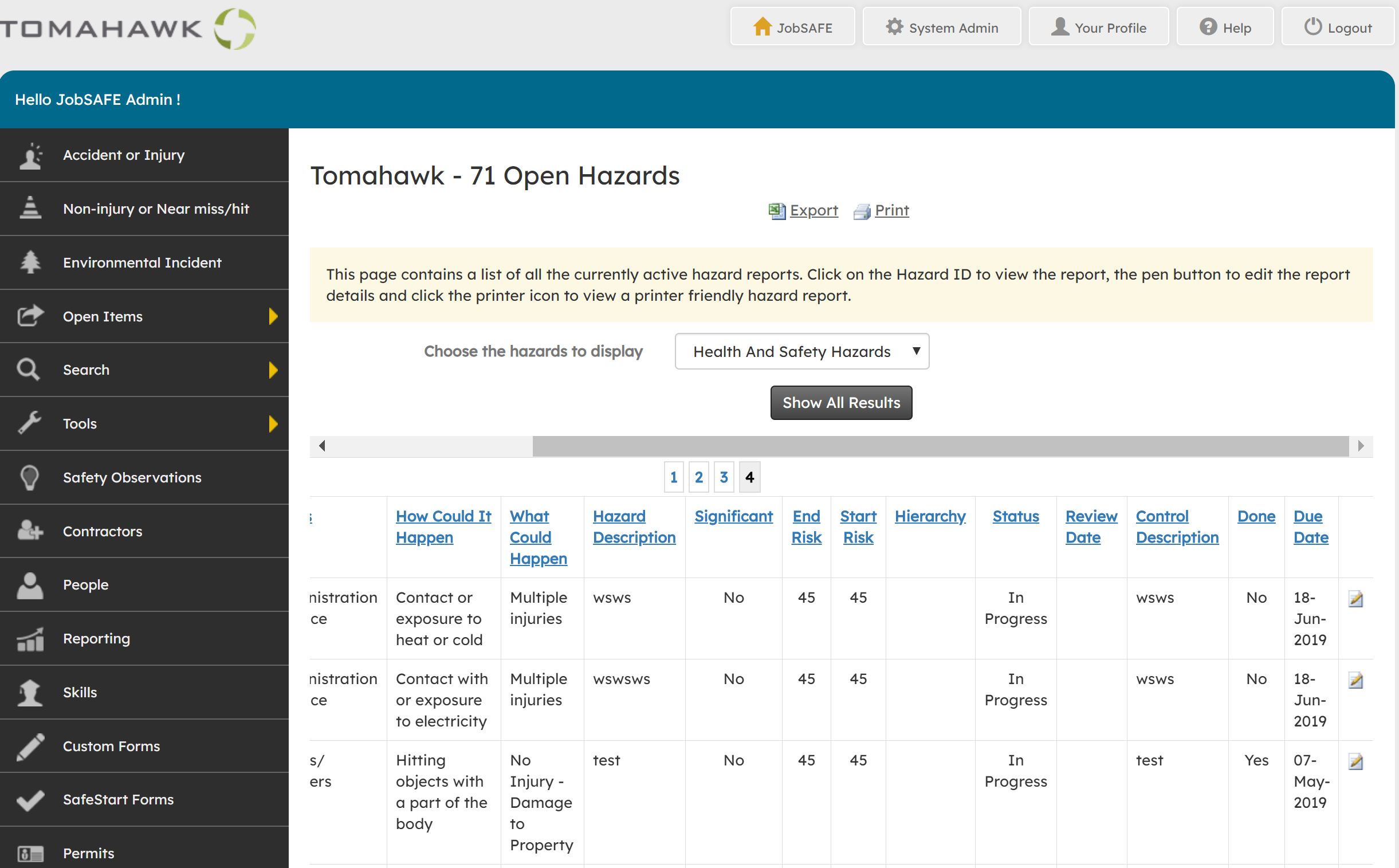Click the Search magnifier icon in sidebar
Image resolution: width=1399 pixels, height=868 pixels.
(28, 369)
